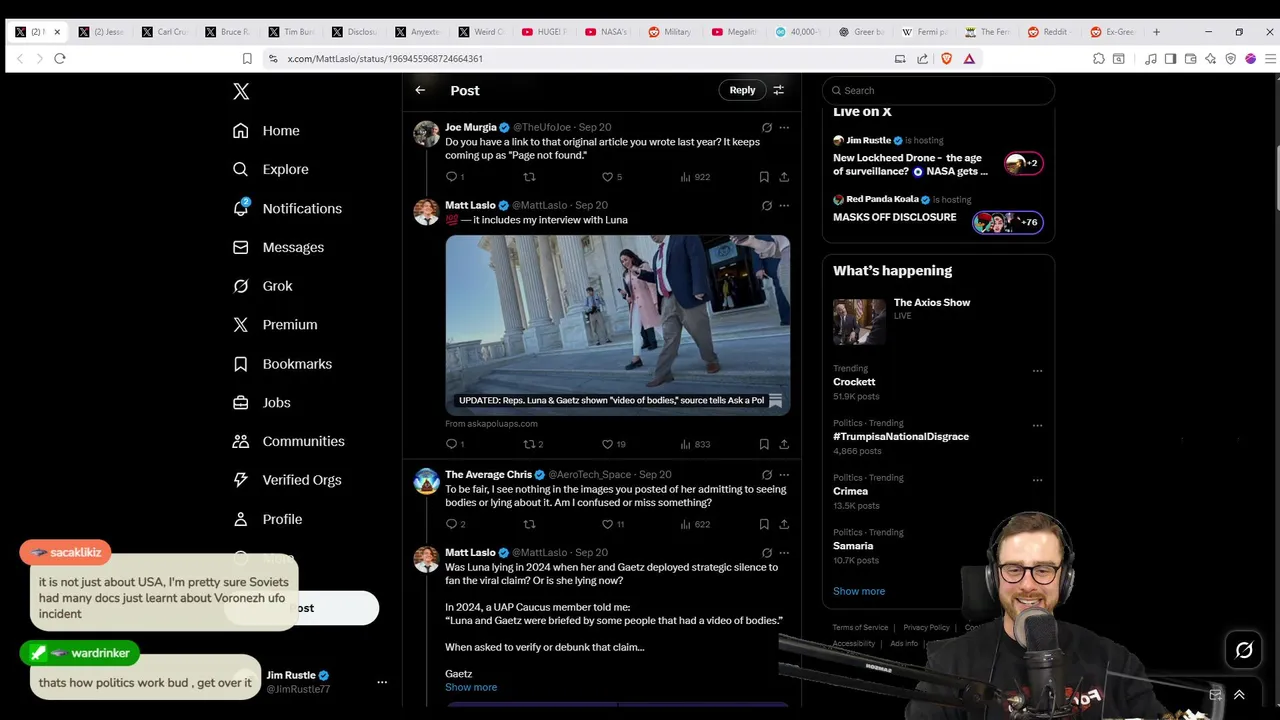Open more options for Crimea trend

[1037, 481]
